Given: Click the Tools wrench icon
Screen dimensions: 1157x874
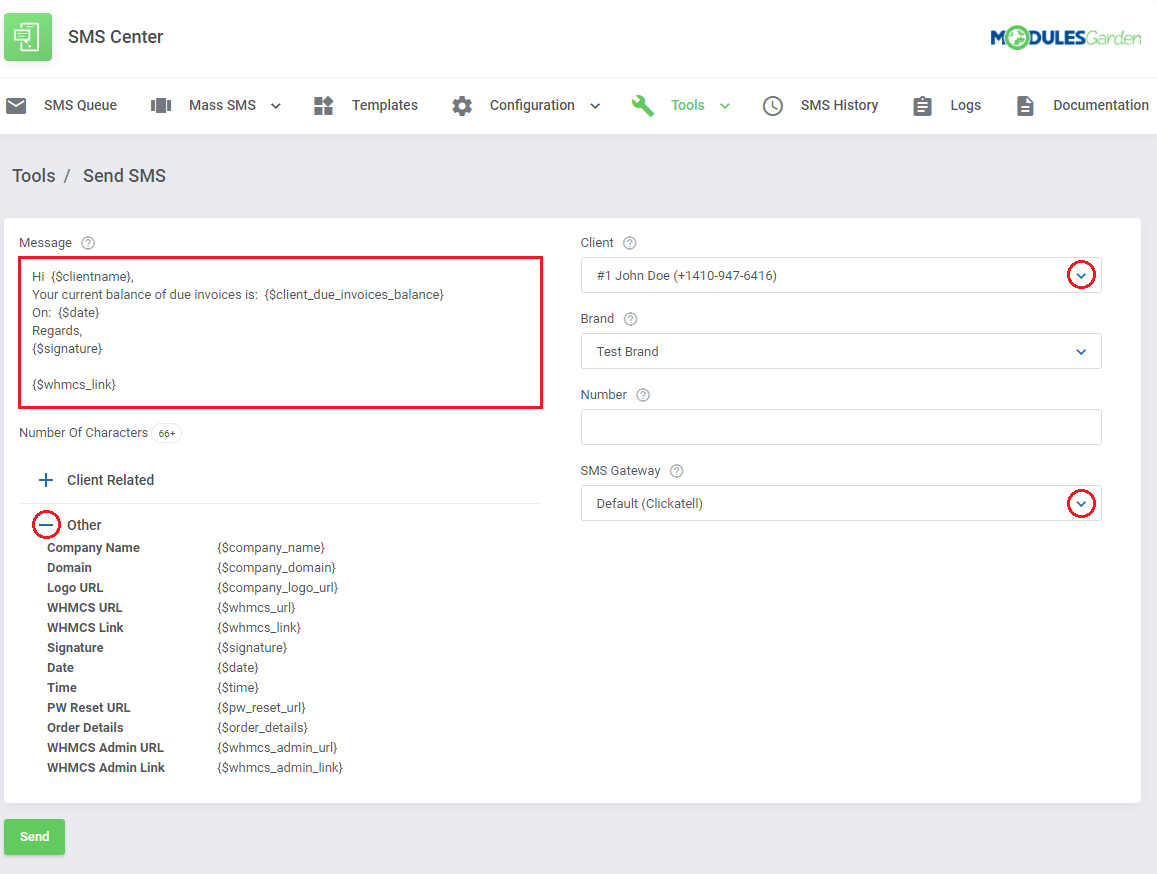Looking at the screenshot, I should (x=642, y=106).
